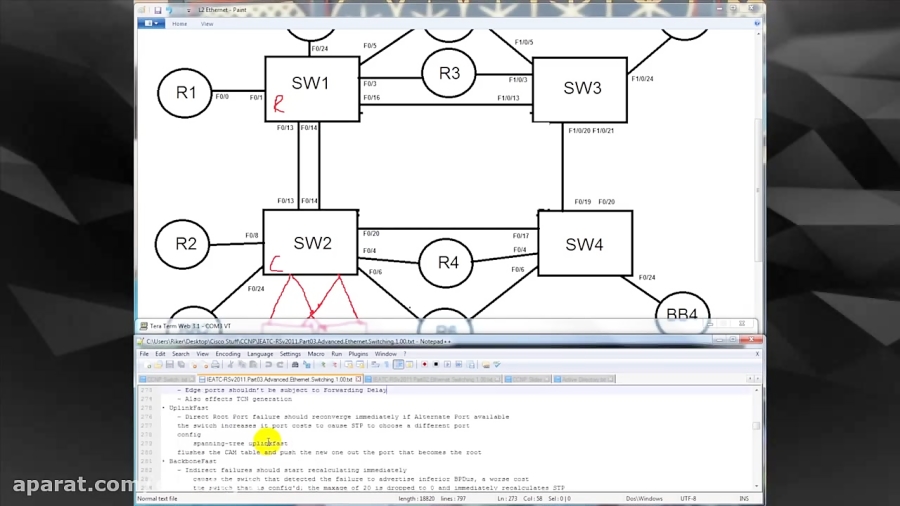900x506 pixels.
Task: Switch to the CCNP Switch.txt tab
Action: tap(166, 379)
